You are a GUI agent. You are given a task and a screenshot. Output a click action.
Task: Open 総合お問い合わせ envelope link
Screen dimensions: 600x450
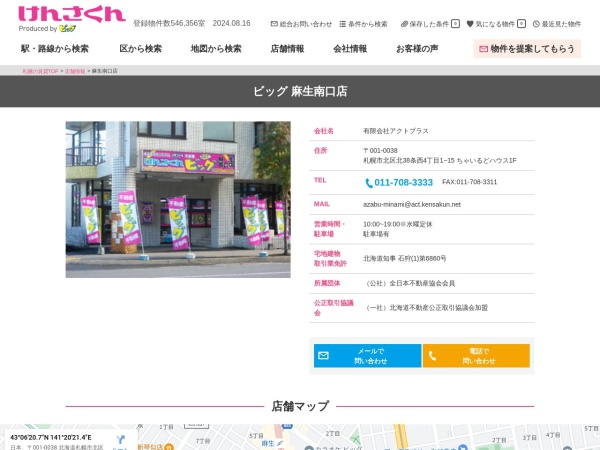pyautogui.click(x=301, y=24)
